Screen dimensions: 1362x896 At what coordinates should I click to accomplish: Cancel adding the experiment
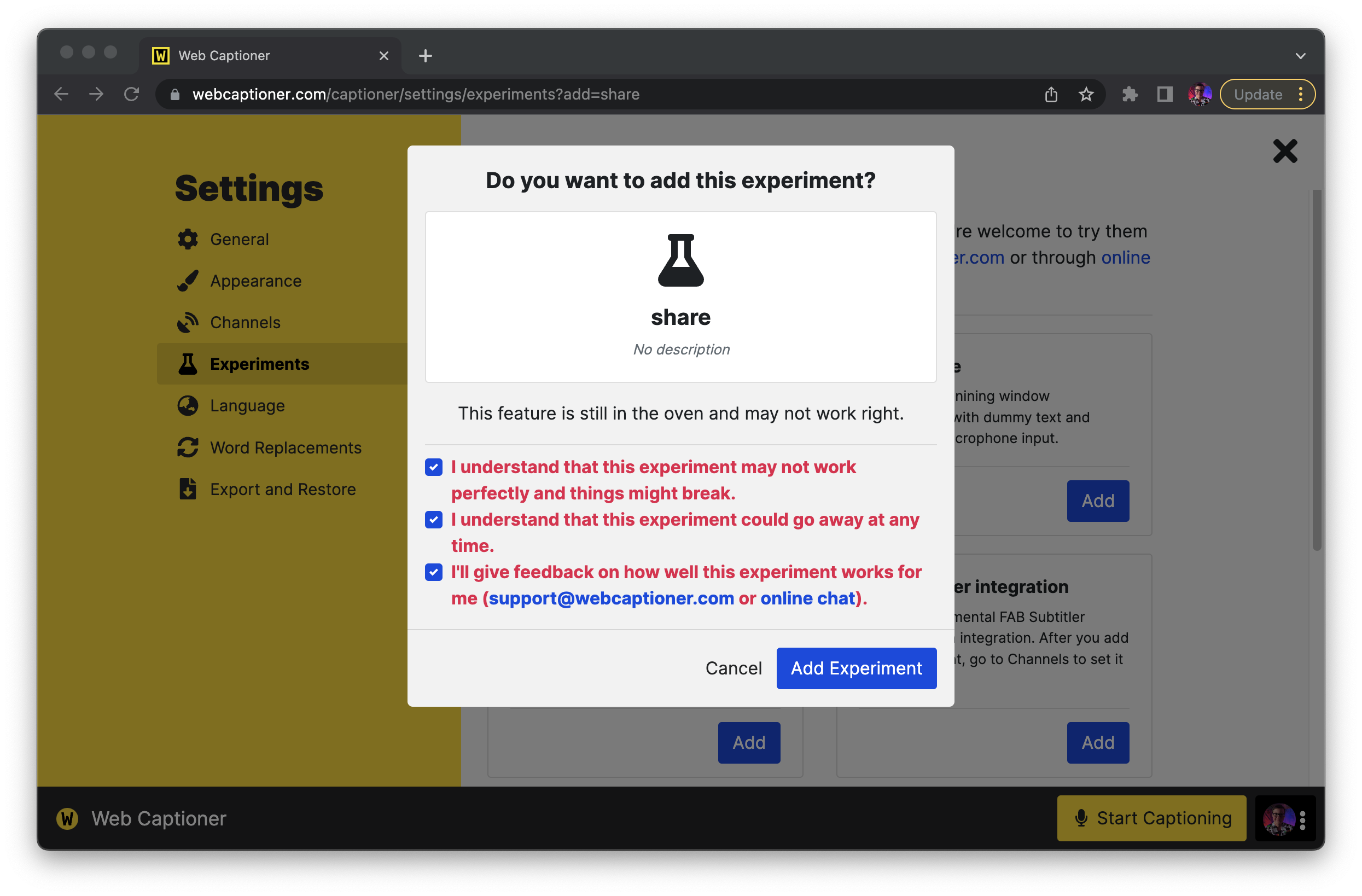[733, 668]
